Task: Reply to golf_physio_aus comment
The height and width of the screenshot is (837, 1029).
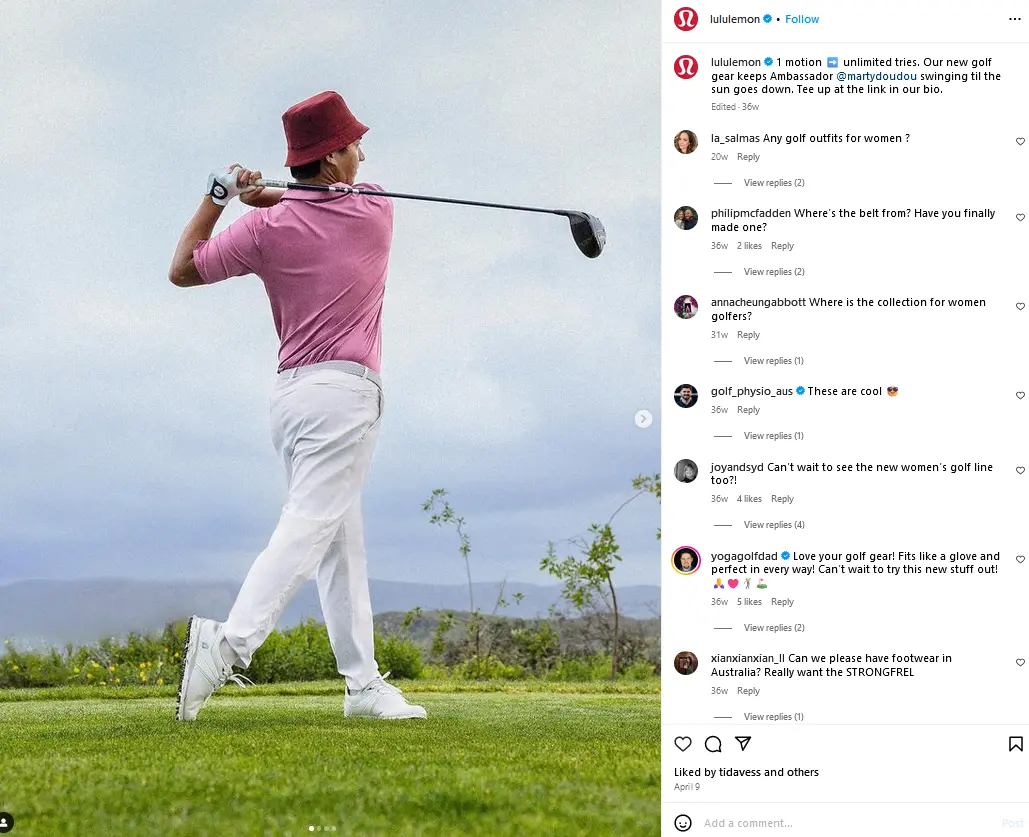Action: (748, 410)
